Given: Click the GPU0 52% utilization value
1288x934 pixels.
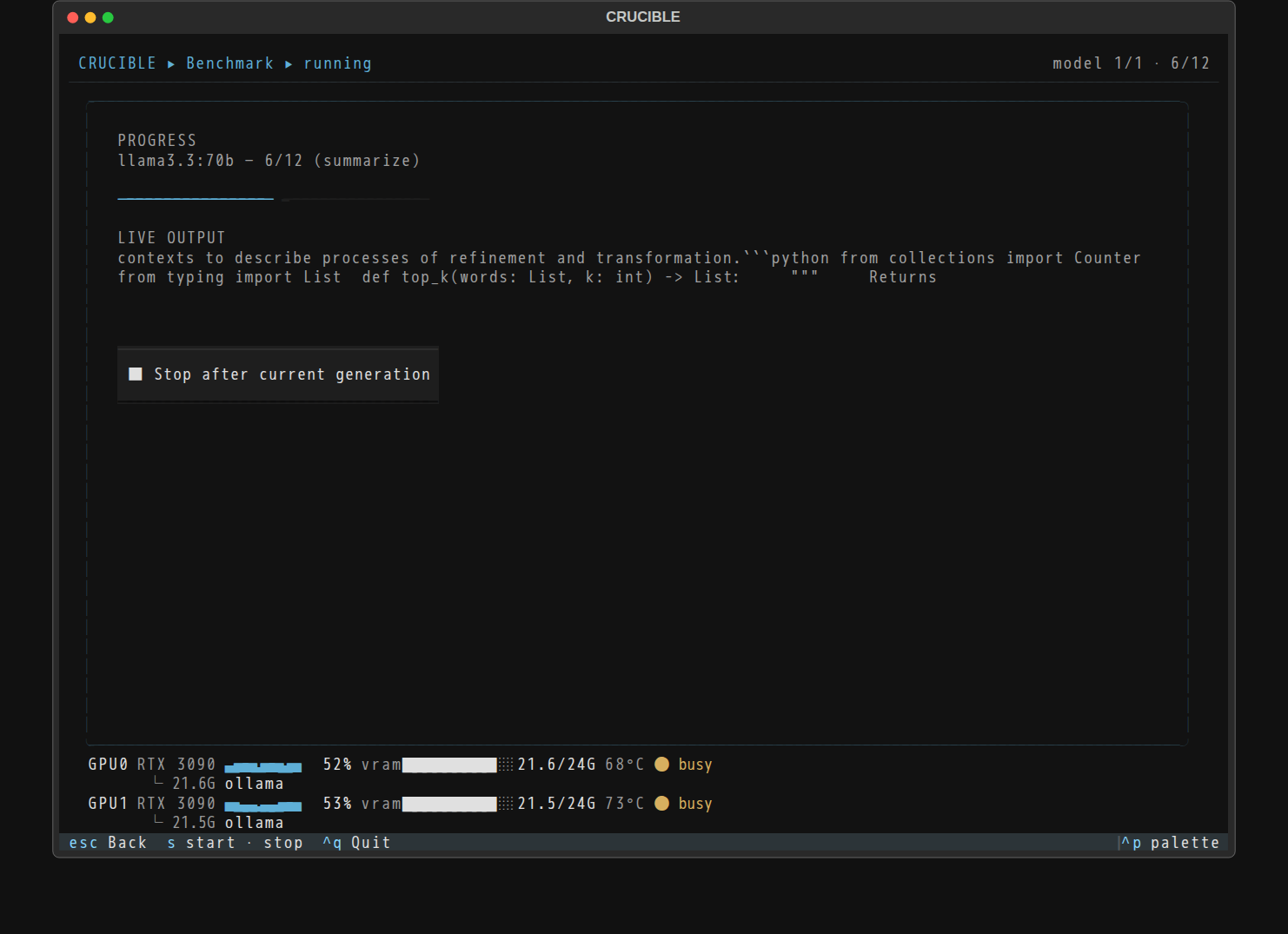Looking at the screenshot, I should [337, 765].
